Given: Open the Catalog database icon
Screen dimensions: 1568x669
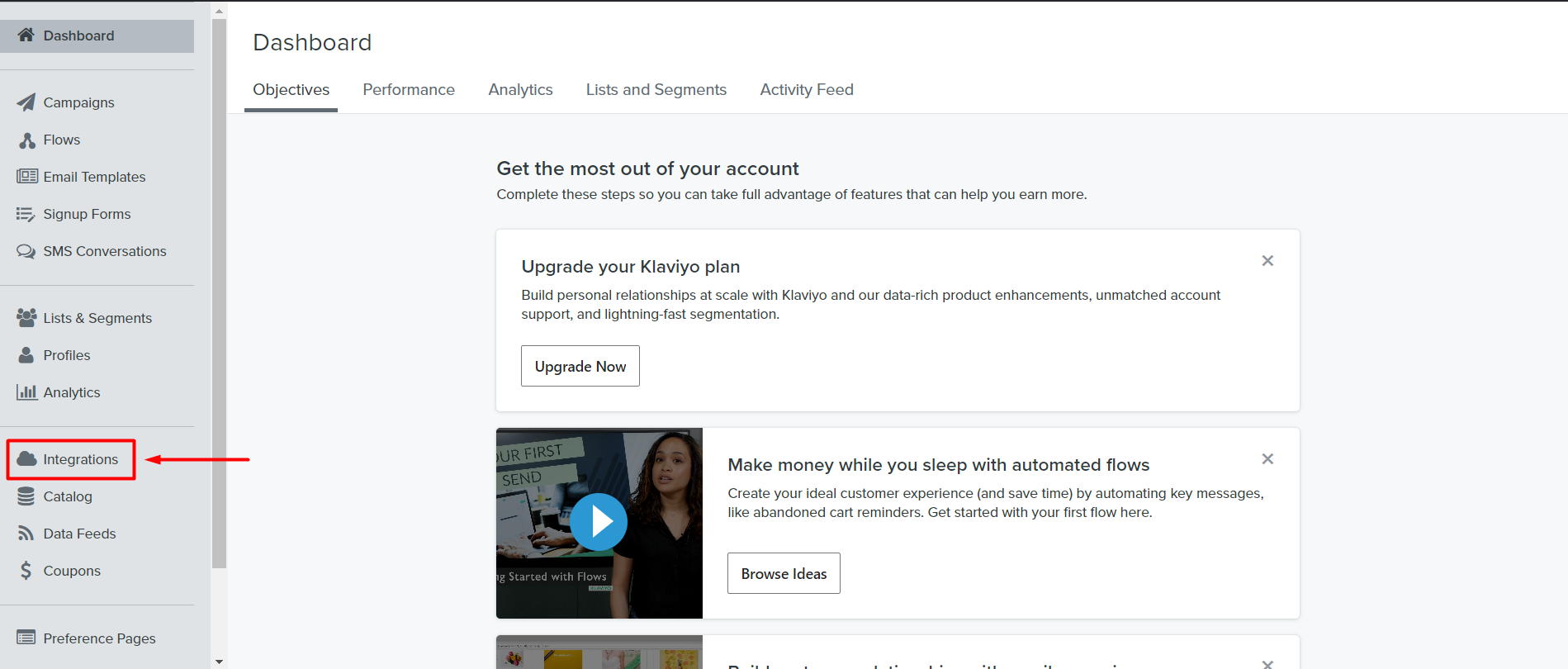Looking at the screenshot, I should coord(26,496).
